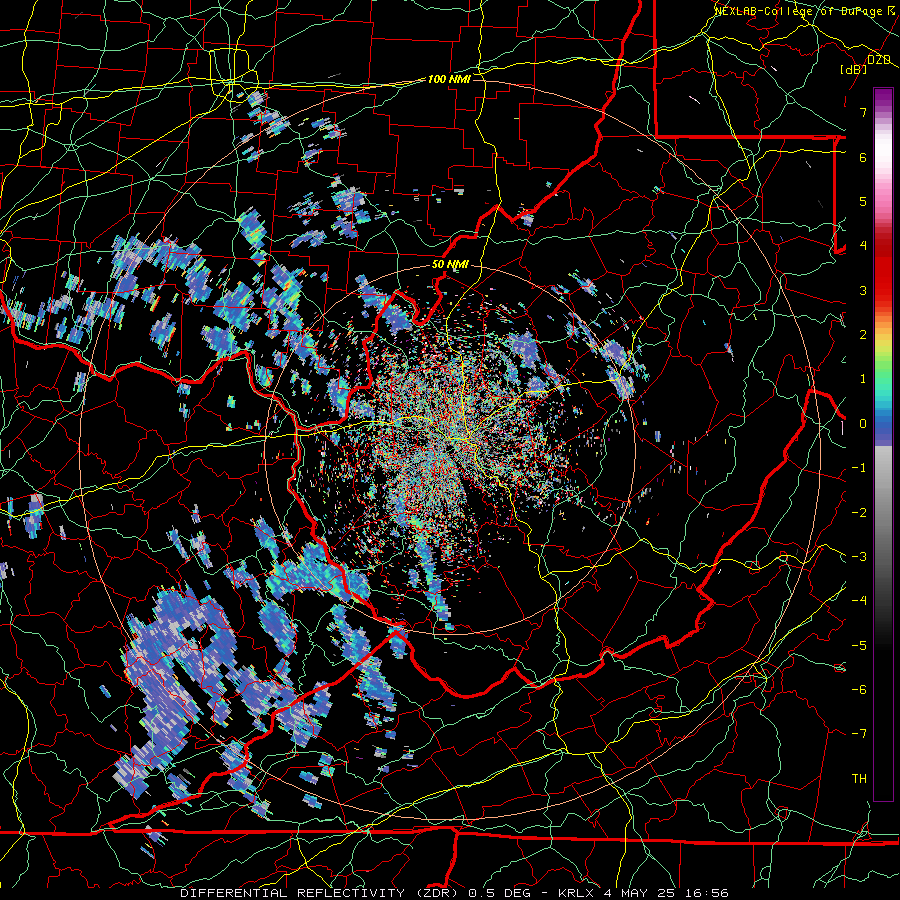Click the -4 value on color scale
The width and height of the screenshot is (900, 900).
point(859,600)
